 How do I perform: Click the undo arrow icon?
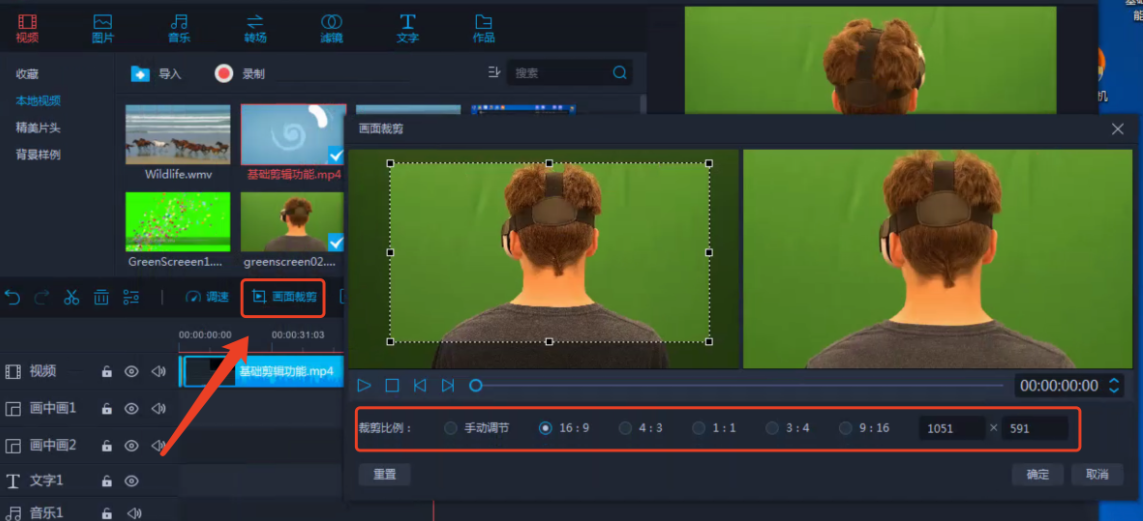click(x=12, y=297)
